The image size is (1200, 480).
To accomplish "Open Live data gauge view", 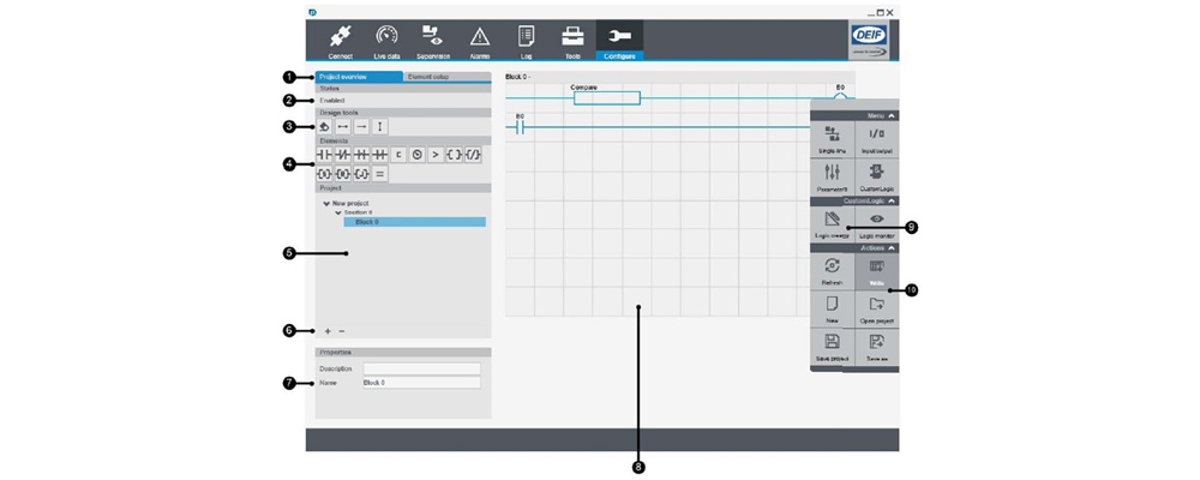I will click(386, 40).
